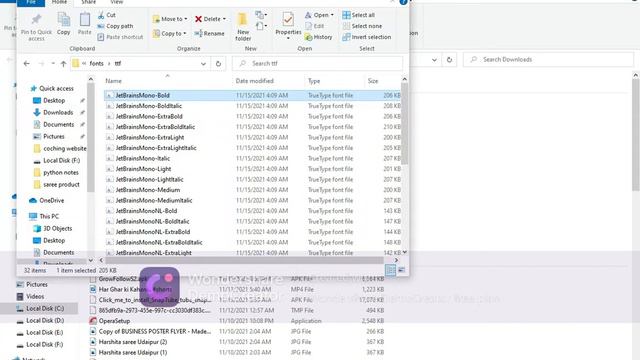Create a New folder
Screen dimensions: 640x360
[243, 27]
